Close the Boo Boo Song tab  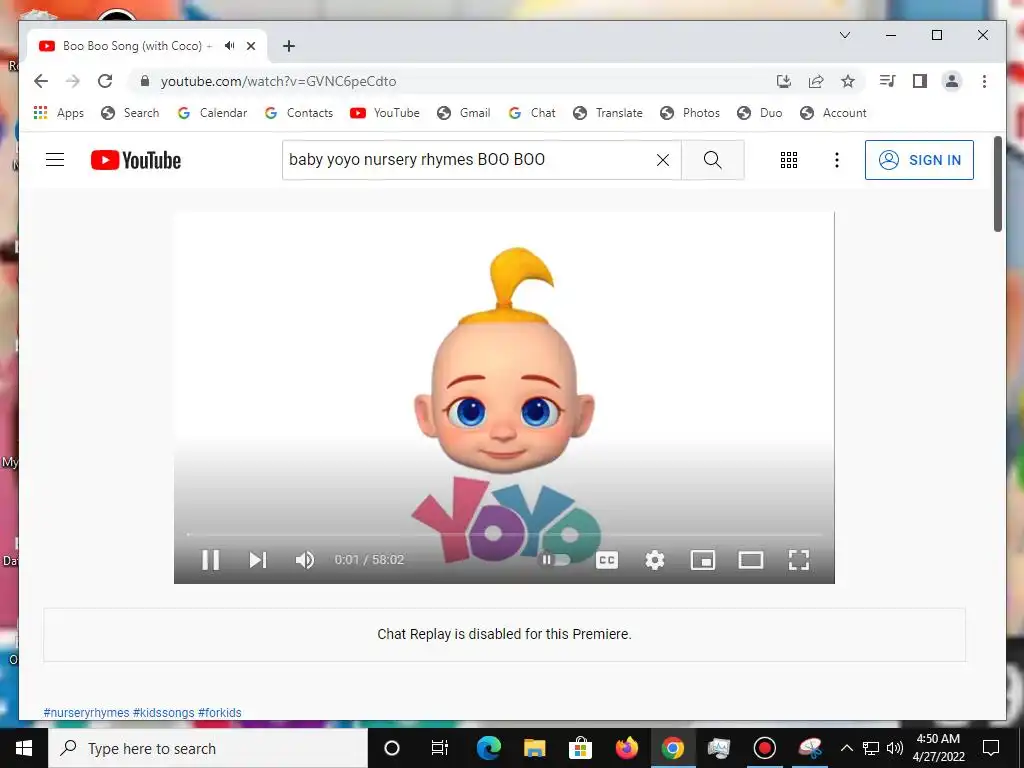(x=251, y=46)
